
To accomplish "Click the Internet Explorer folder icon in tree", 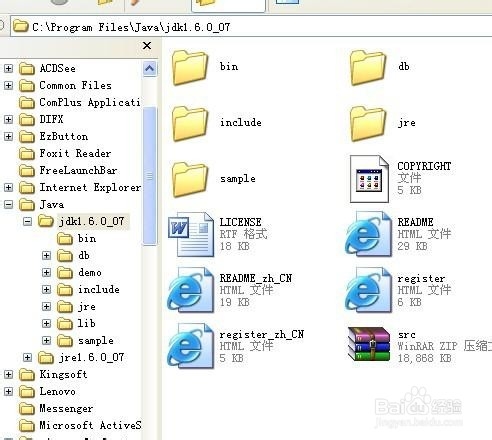I will click(x=27, y=188).
